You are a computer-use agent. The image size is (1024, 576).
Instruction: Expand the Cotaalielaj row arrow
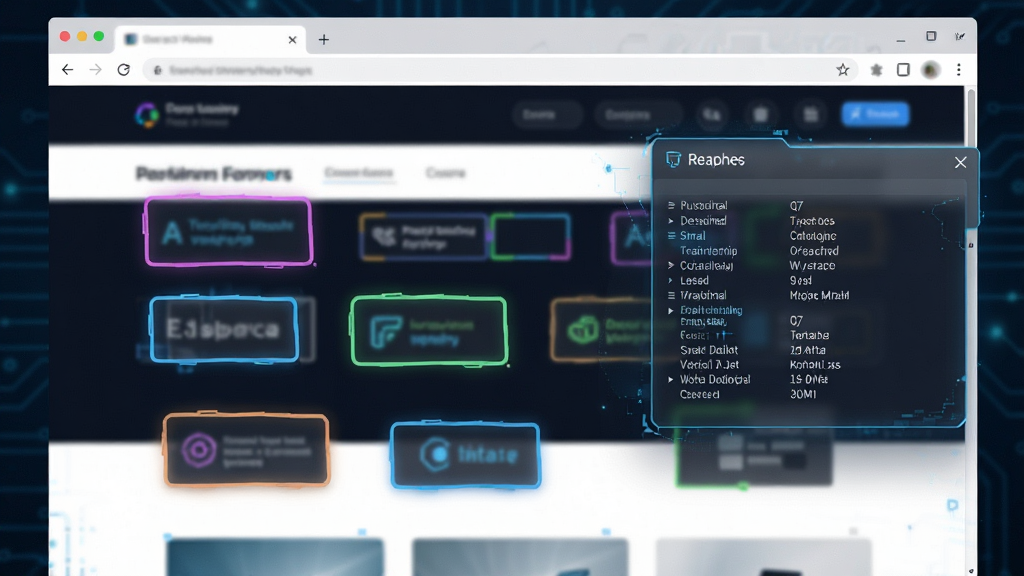pyautogui.click(x=671, y=265)
